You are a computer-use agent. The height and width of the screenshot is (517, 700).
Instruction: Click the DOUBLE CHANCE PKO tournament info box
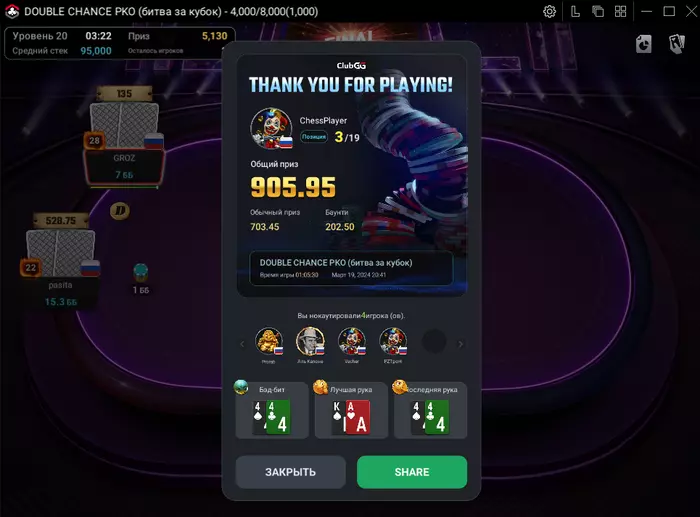point(351,268)
